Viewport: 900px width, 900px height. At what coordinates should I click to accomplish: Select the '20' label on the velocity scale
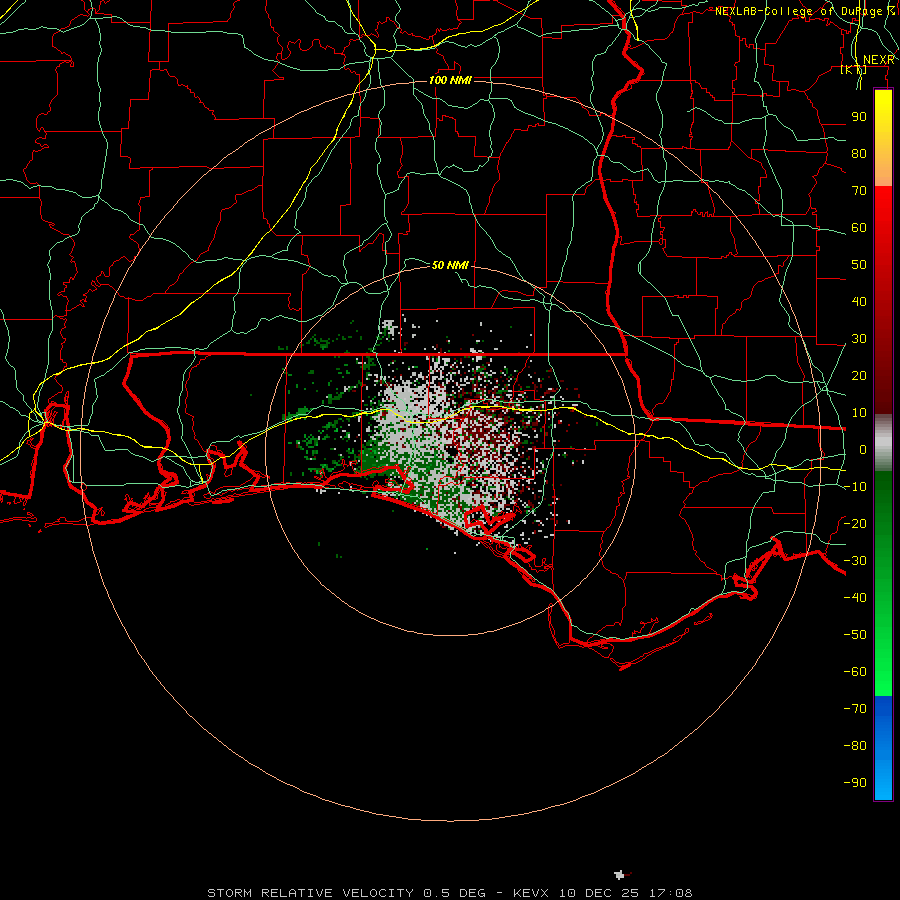[x=859, y=375]
